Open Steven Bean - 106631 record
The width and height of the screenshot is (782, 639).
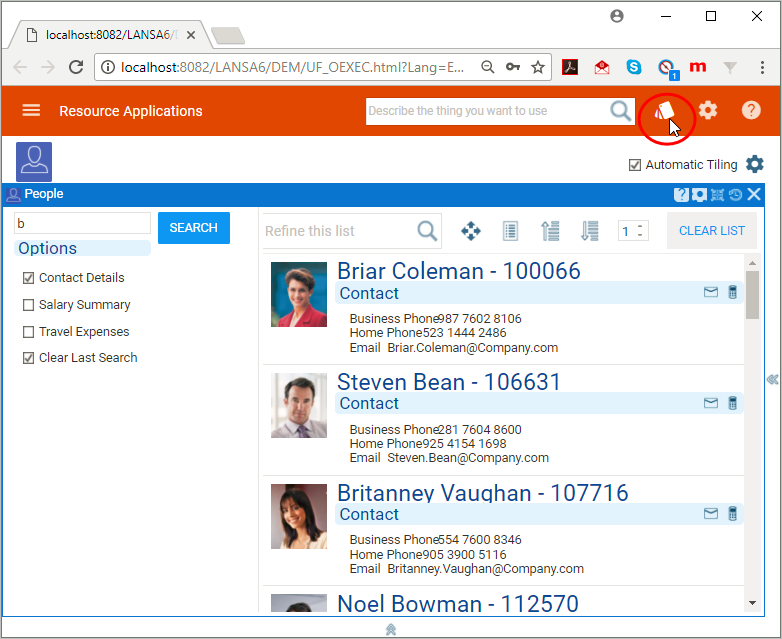click(449, 382)
